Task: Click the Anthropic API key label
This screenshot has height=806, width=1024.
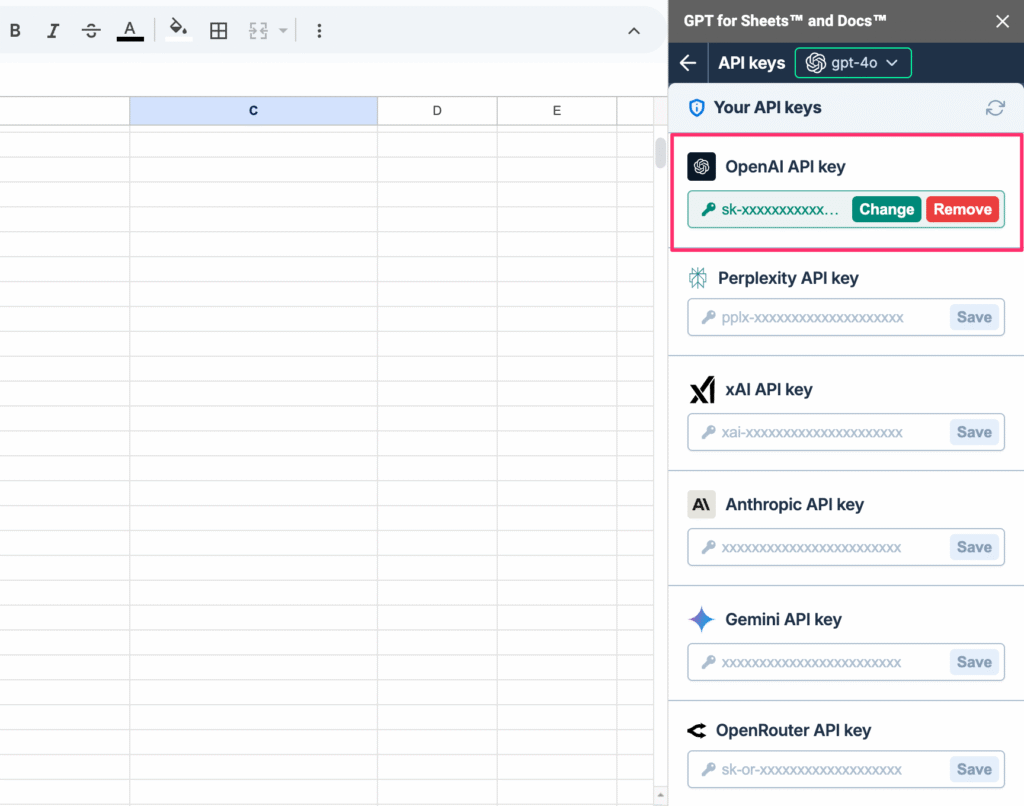Action: 795,505
